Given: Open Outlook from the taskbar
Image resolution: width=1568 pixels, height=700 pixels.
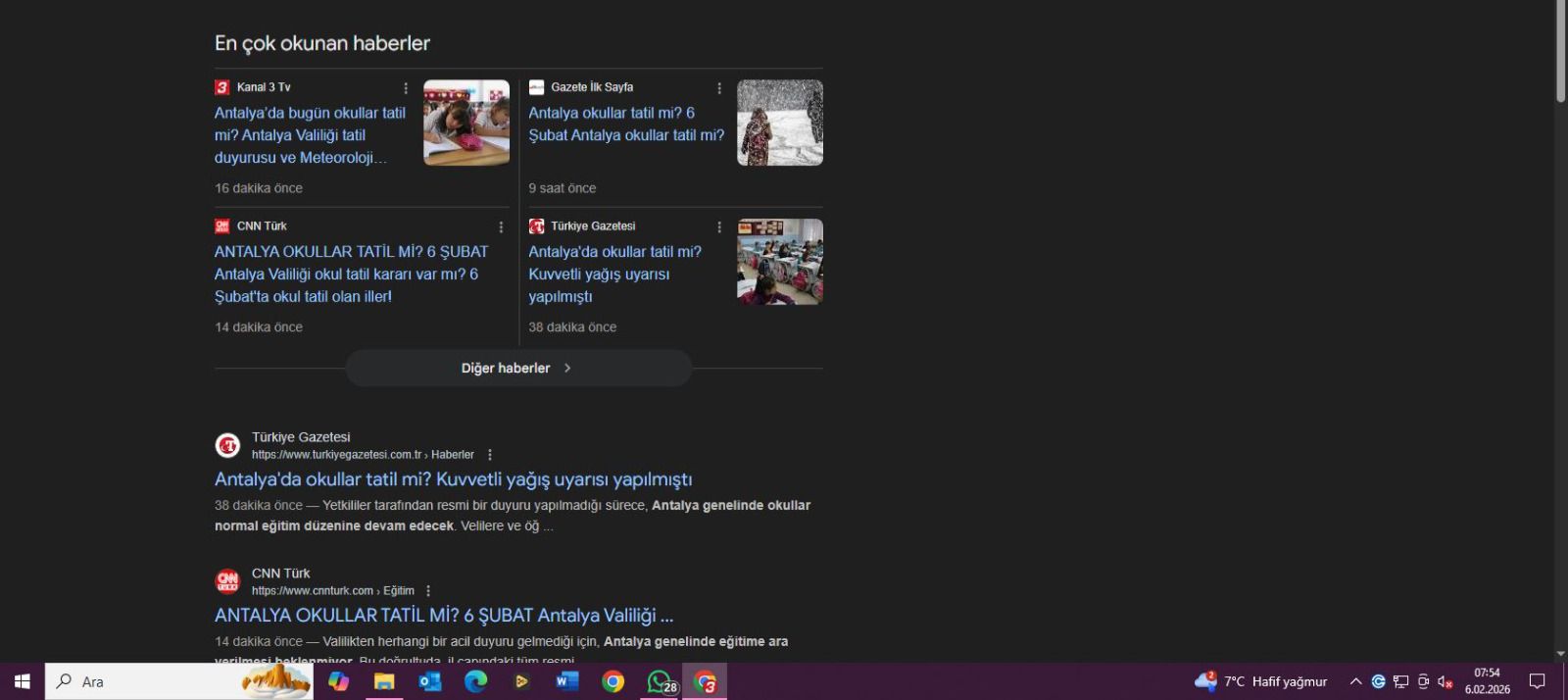Looking at the screenshot, I should [x=429, y=681].
